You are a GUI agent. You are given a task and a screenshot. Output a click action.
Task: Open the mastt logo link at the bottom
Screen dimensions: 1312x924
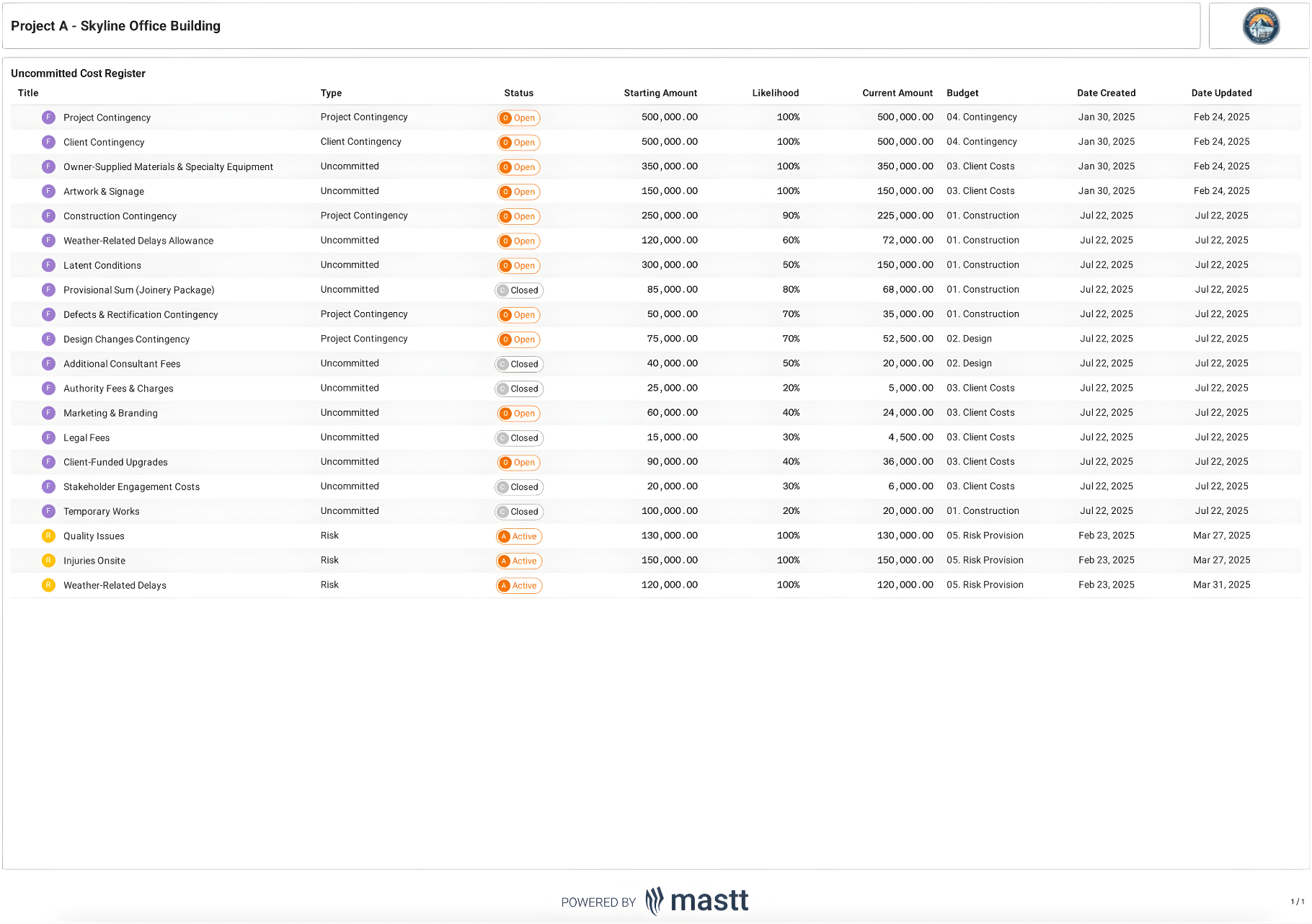(695, 900)
